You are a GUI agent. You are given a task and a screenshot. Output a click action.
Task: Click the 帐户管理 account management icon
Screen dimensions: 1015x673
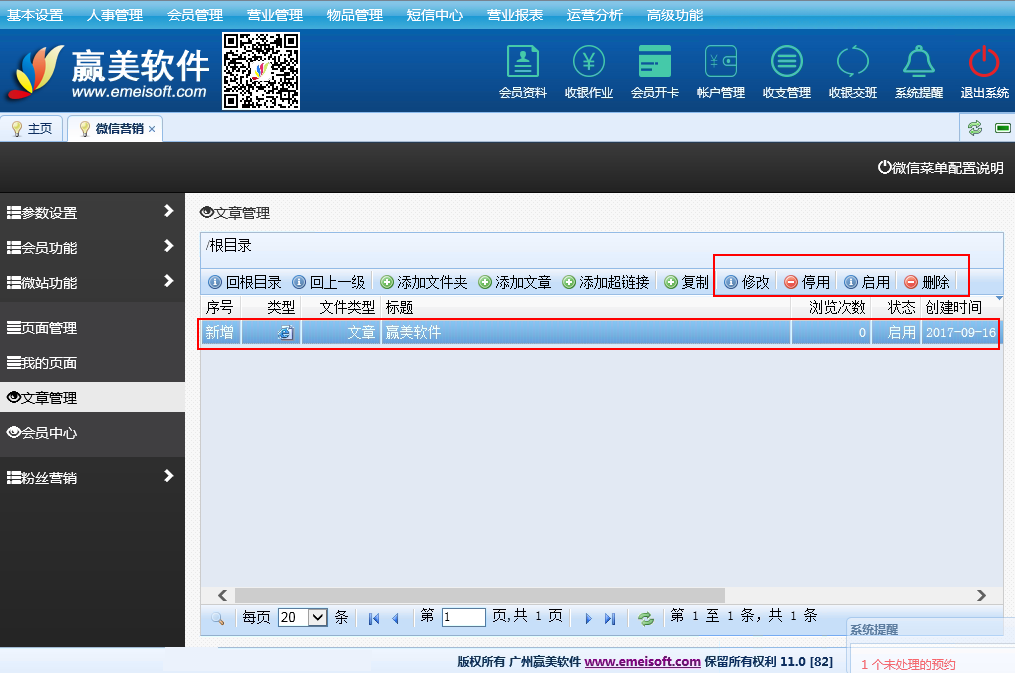[720, 64]
